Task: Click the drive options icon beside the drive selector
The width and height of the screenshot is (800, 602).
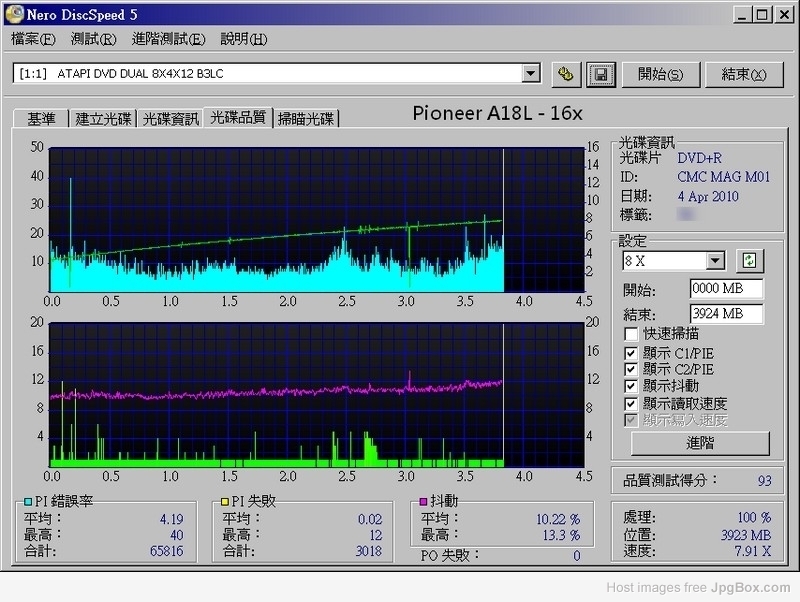Action: pyautogui.click(x=566, y=74)
